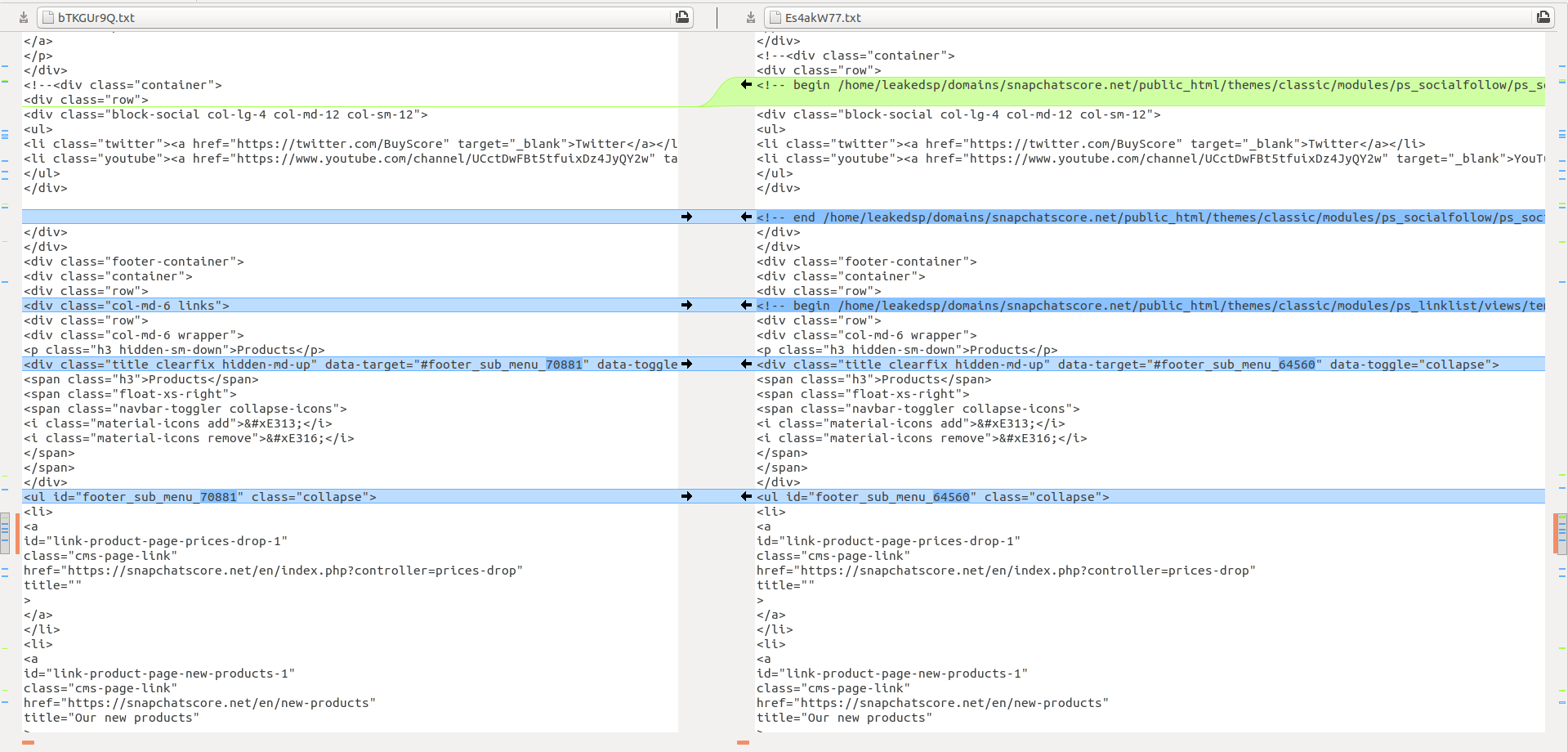The image size is (1568, 752).
Task: Click the left diff overview map viewport
Action: click(5, 534)
